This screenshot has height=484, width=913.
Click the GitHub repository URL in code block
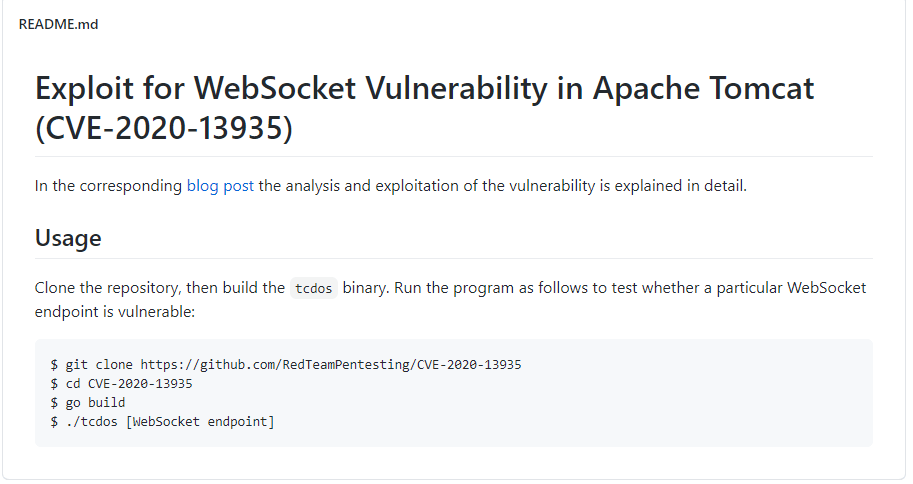[x=330, y=364]
